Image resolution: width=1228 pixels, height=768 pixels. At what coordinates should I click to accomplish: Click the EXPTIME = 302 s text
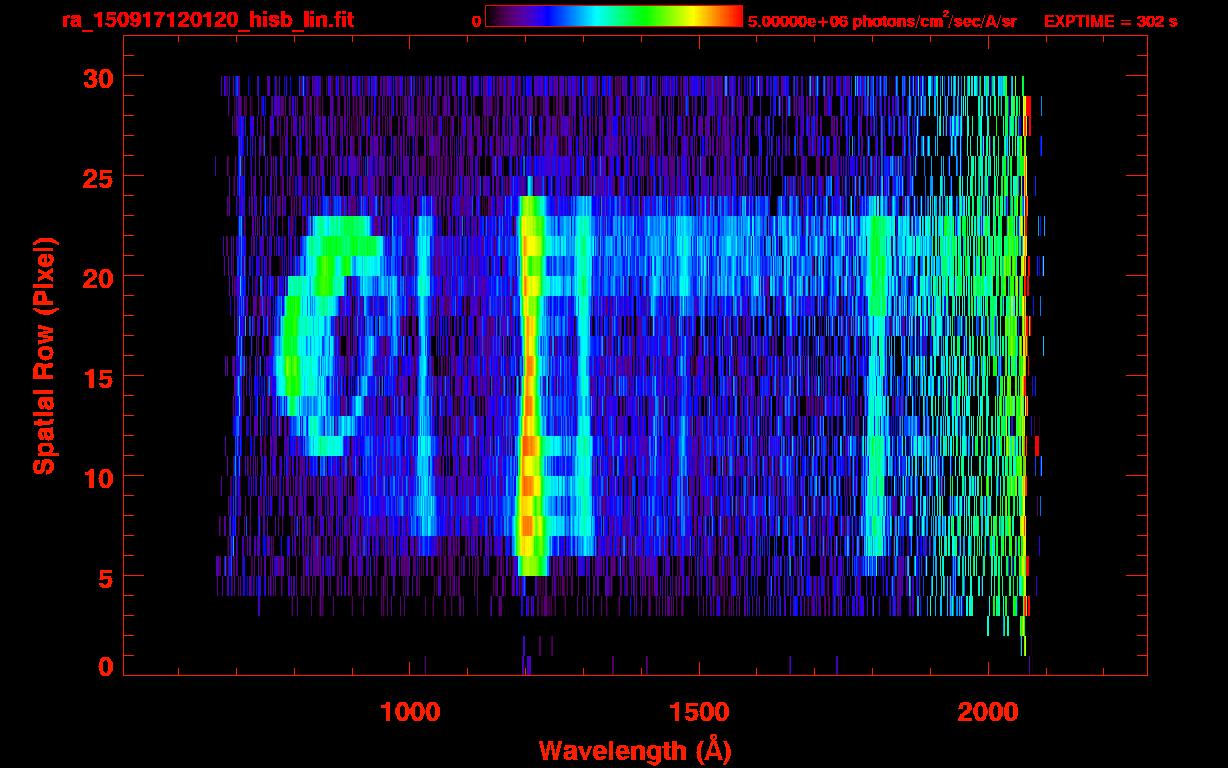(1110, 21)
